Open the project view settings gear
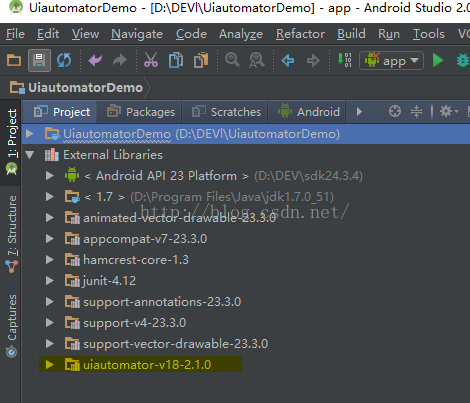 click(449, 111)
